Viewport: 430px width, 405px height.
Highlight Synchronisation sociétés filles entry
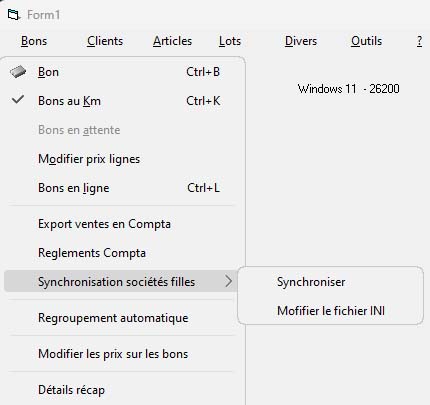point(120,281)
